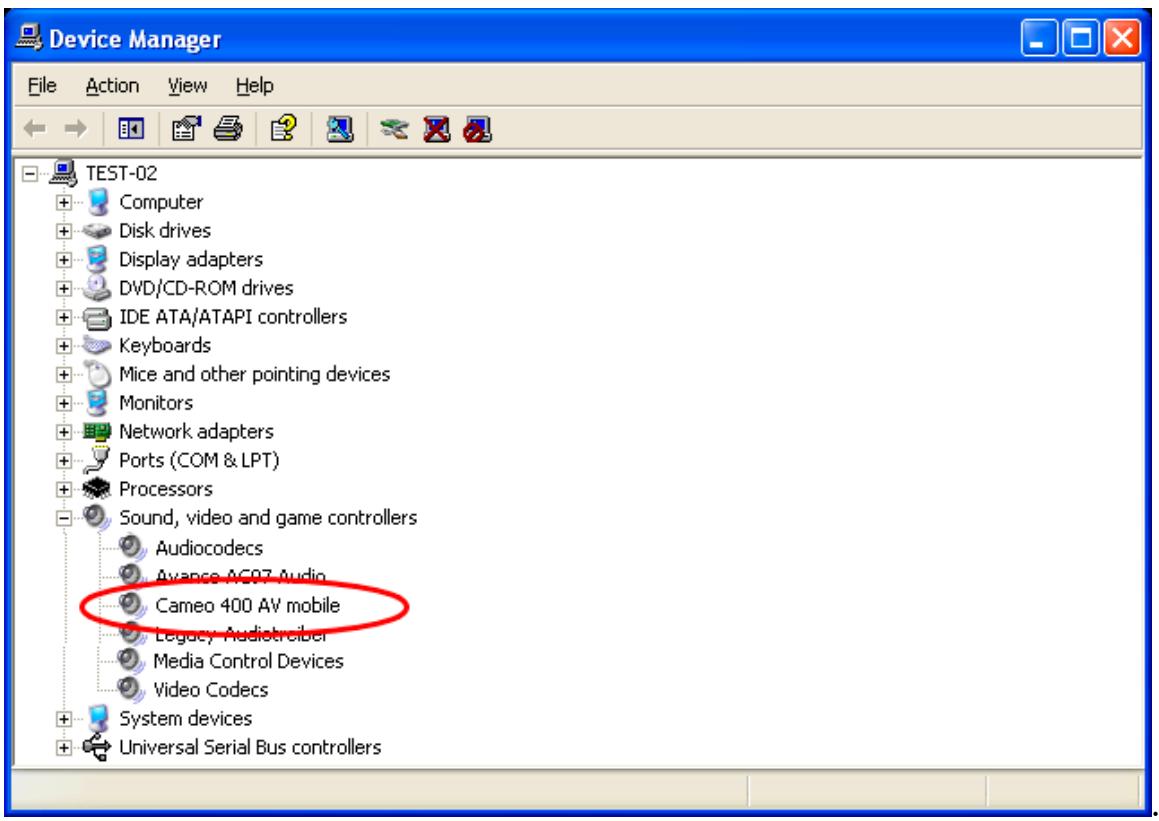Screen dimensions: 1159x821
Task: Expand the Network adapters category
Action: (64, 432)
